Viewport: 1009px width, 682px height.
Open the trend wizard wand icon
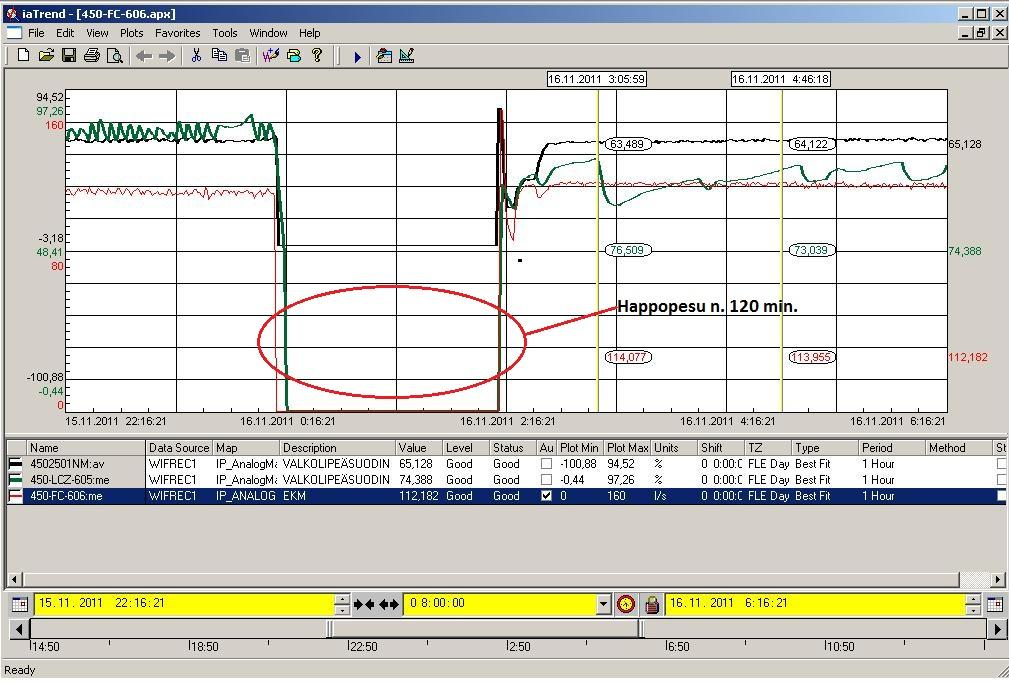click(271, 56)
